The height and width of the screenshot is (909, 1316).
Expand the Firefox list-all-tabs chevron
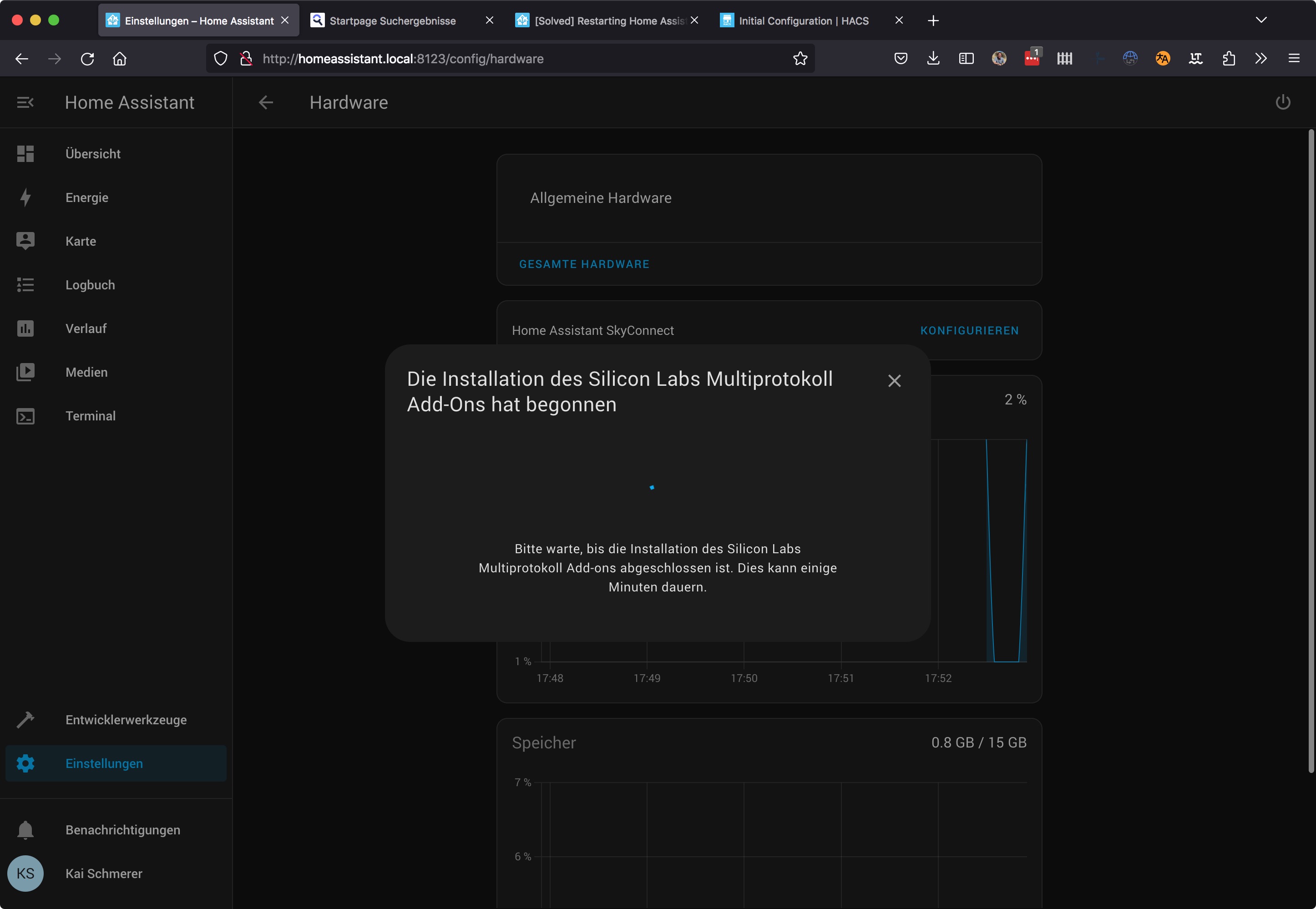point(1261,20)
